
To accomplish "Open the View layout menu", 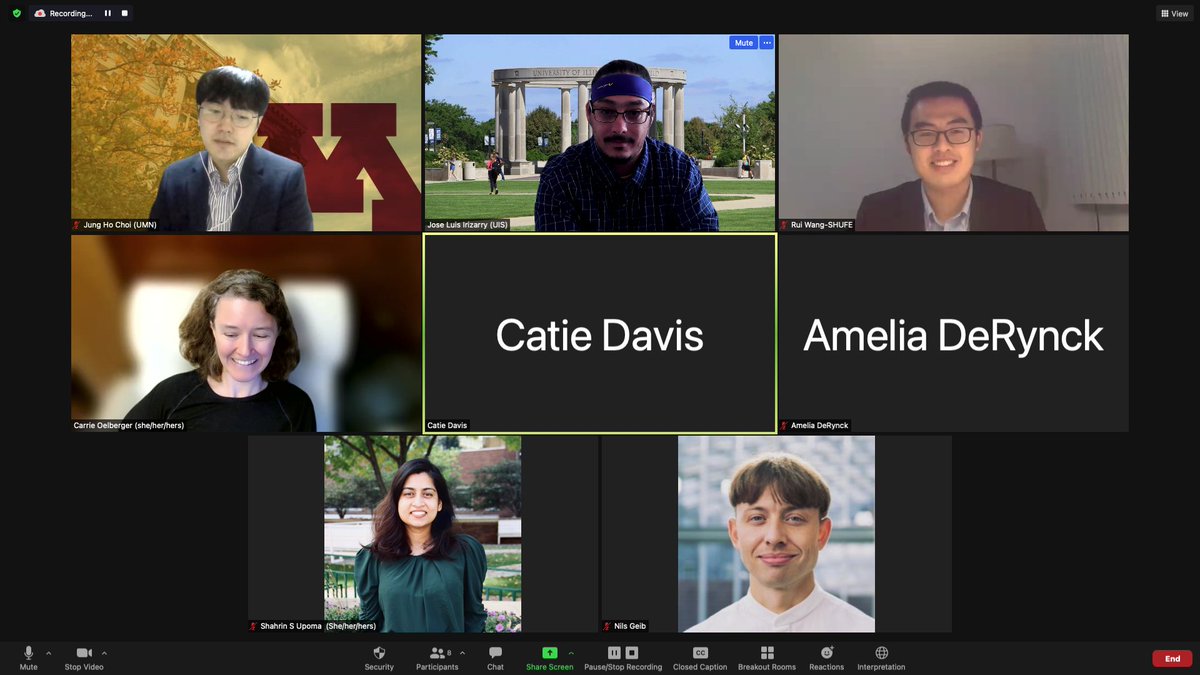I will (1174, 14).
